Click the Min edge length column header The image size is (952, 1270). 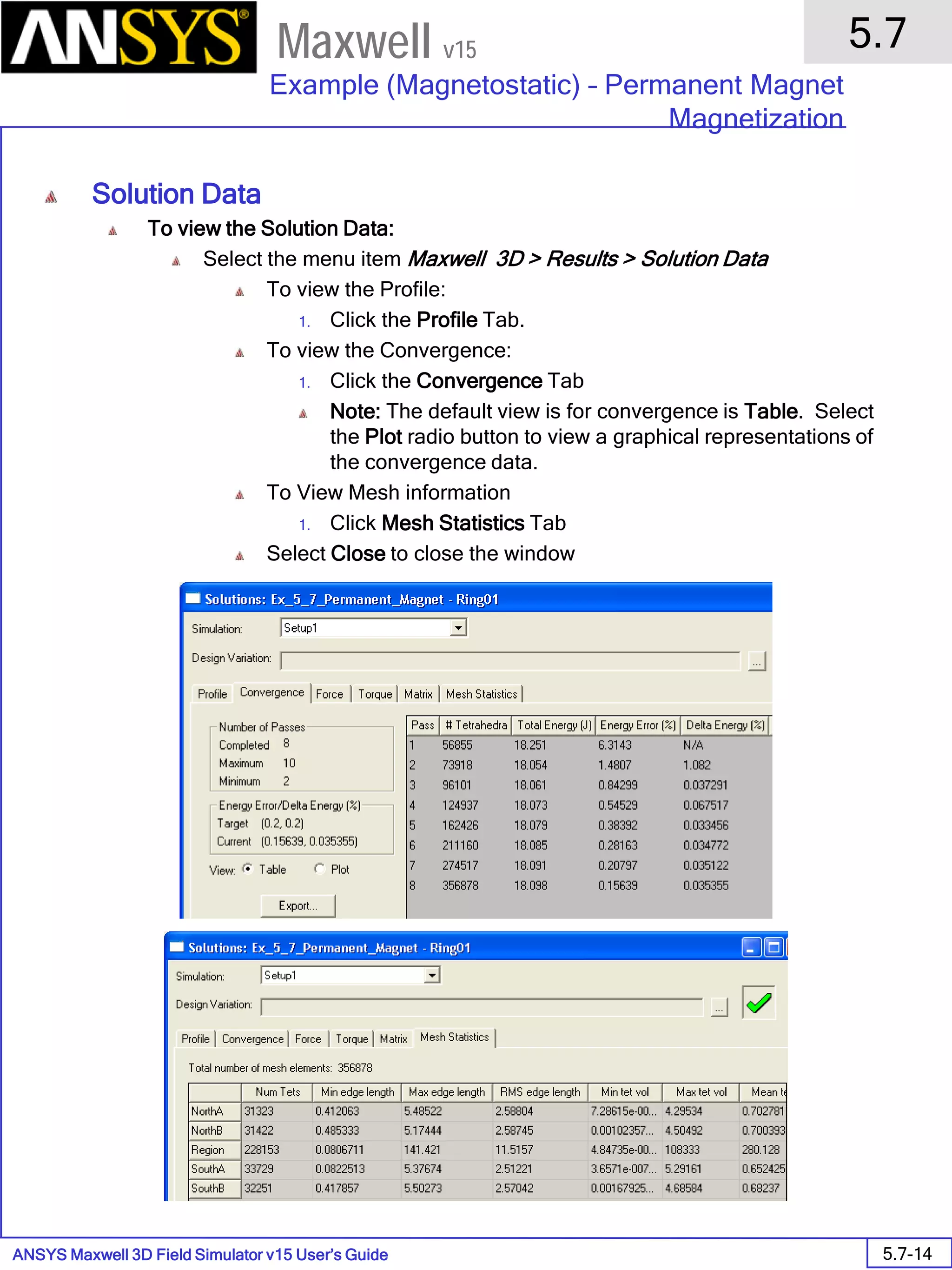pyautogui.click(x=357, y=1092)
